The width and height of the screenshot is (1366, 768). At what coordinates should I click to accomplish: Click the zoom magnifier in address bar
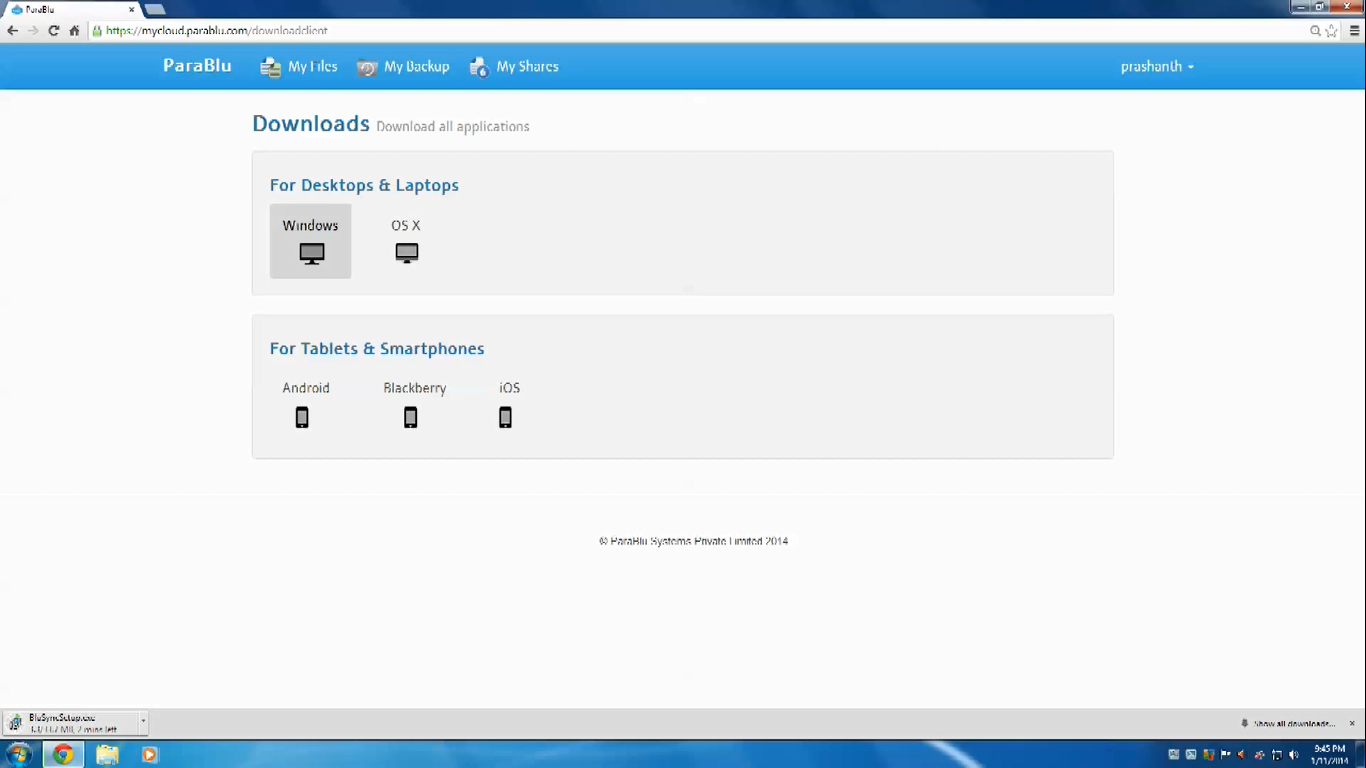click(1315, 31)
